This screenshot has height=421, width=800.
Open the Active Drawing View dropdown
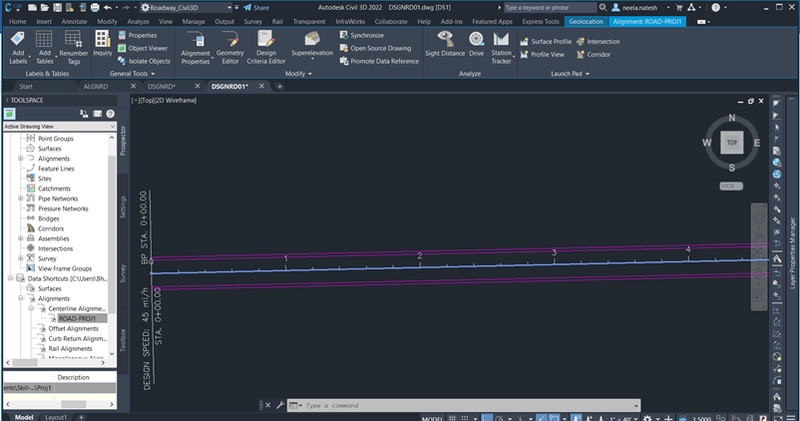pos(60,126)
